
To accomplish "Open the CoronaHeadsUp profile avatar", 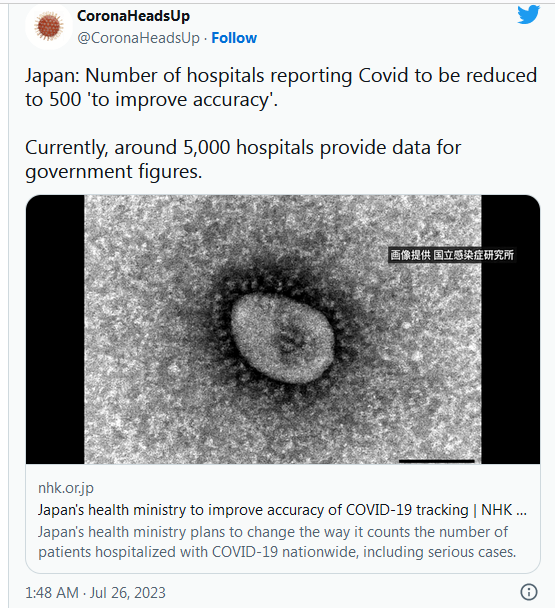I will [x=48, y=26].
